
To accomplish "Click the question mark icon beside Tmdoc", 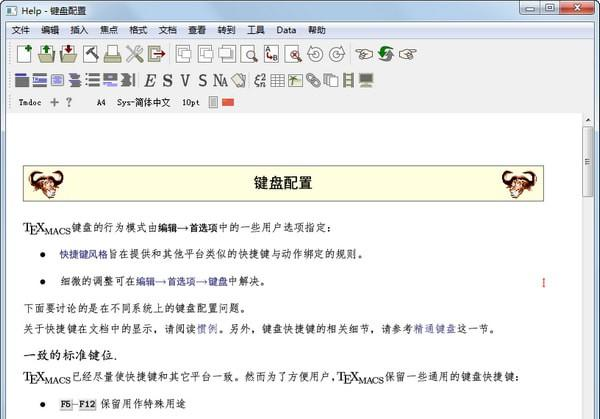I will (x=68, y=102).
